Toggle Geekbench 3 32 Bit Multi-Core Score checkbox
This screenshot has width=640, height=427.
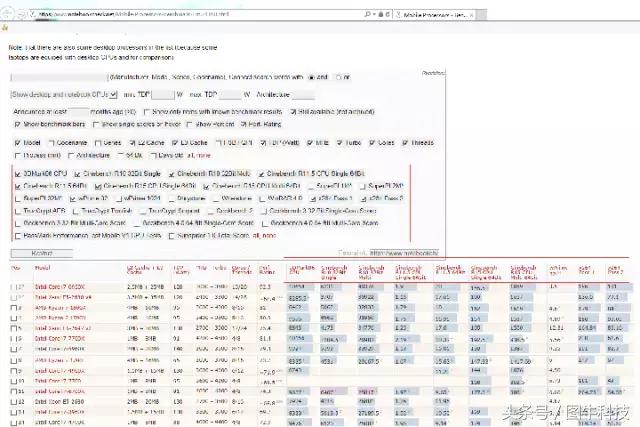18,224
